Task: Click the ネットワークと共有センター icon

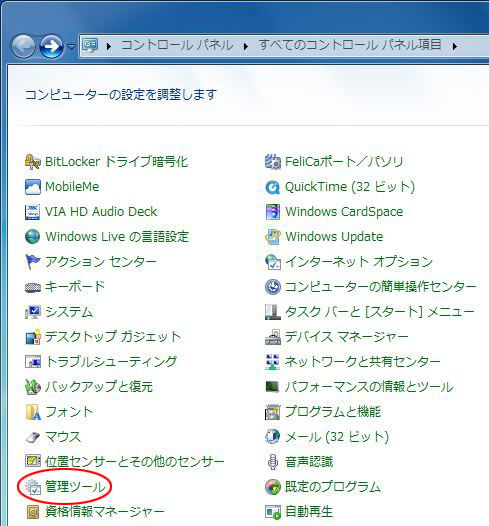Action: pyautogui.click(x=273, y=362)
